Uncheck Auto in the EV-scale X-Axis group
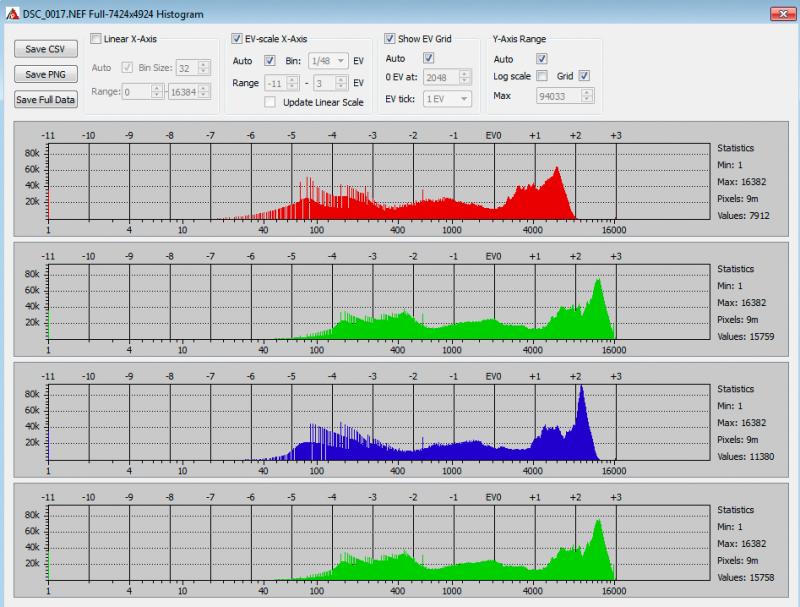 tap(270, 61)
